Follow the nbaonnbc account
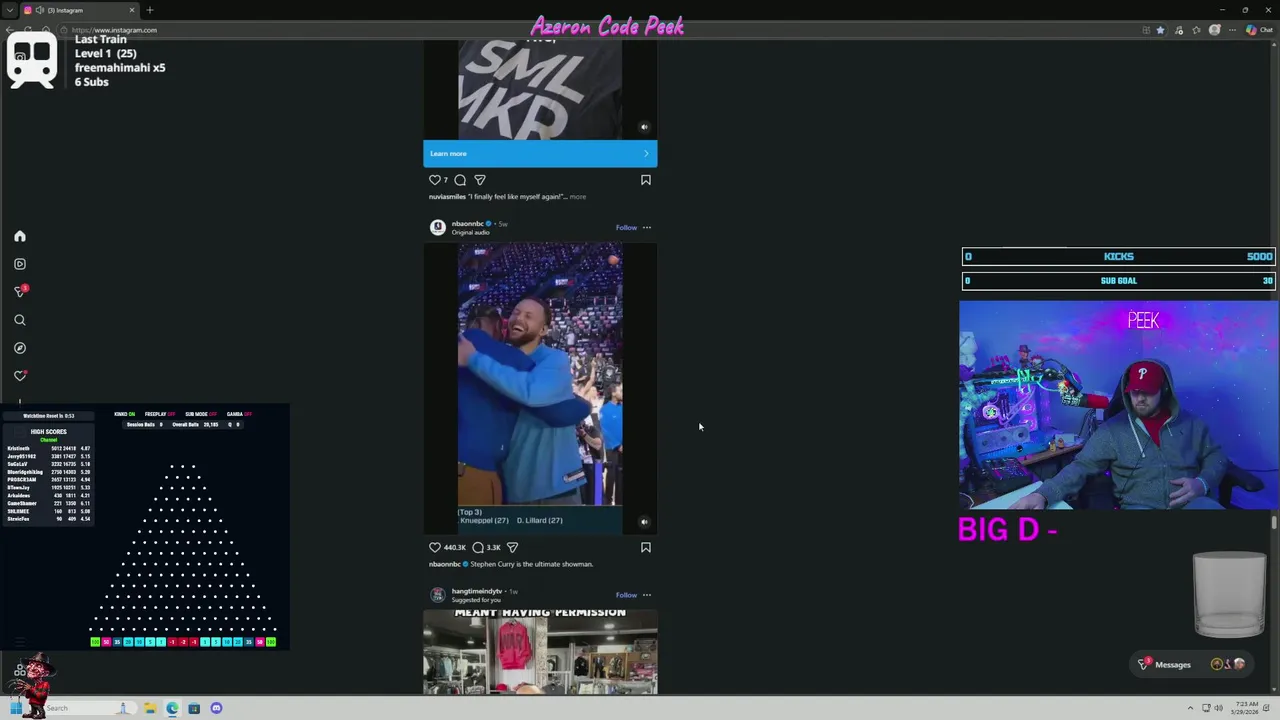The image size is (1280, 720). 626,227
